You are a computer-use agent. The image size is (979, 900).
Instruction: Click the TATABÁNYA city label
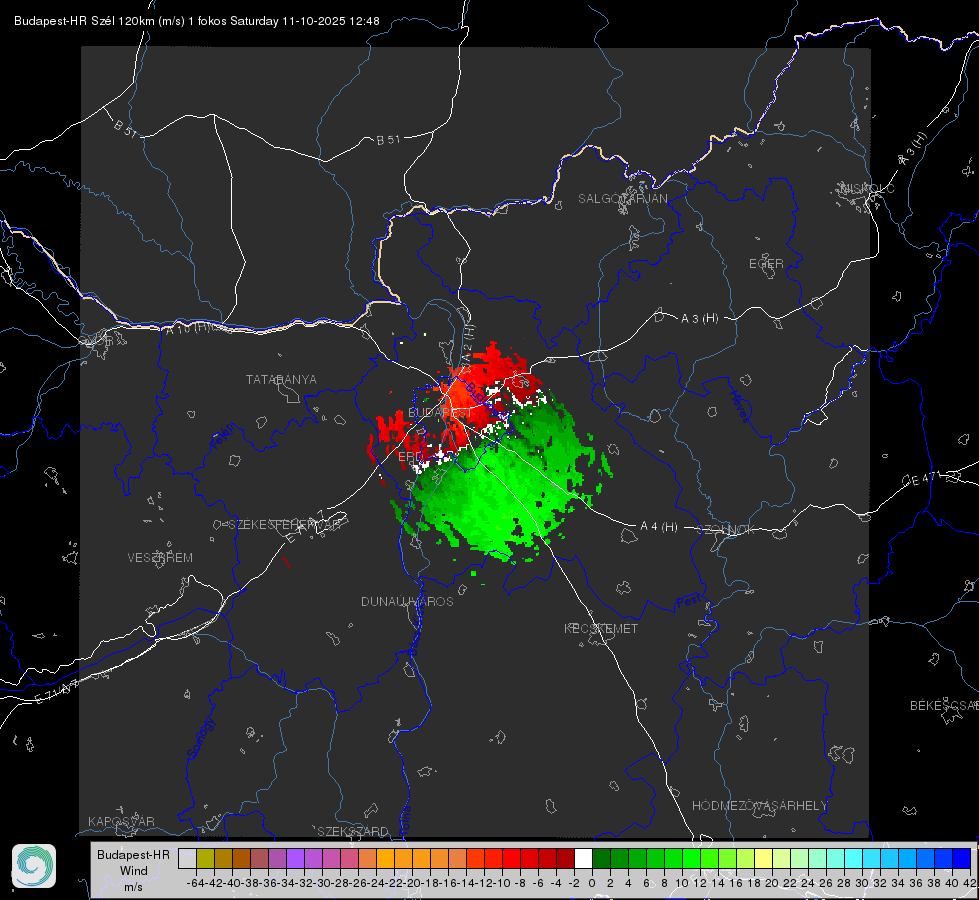pos(281,380)
